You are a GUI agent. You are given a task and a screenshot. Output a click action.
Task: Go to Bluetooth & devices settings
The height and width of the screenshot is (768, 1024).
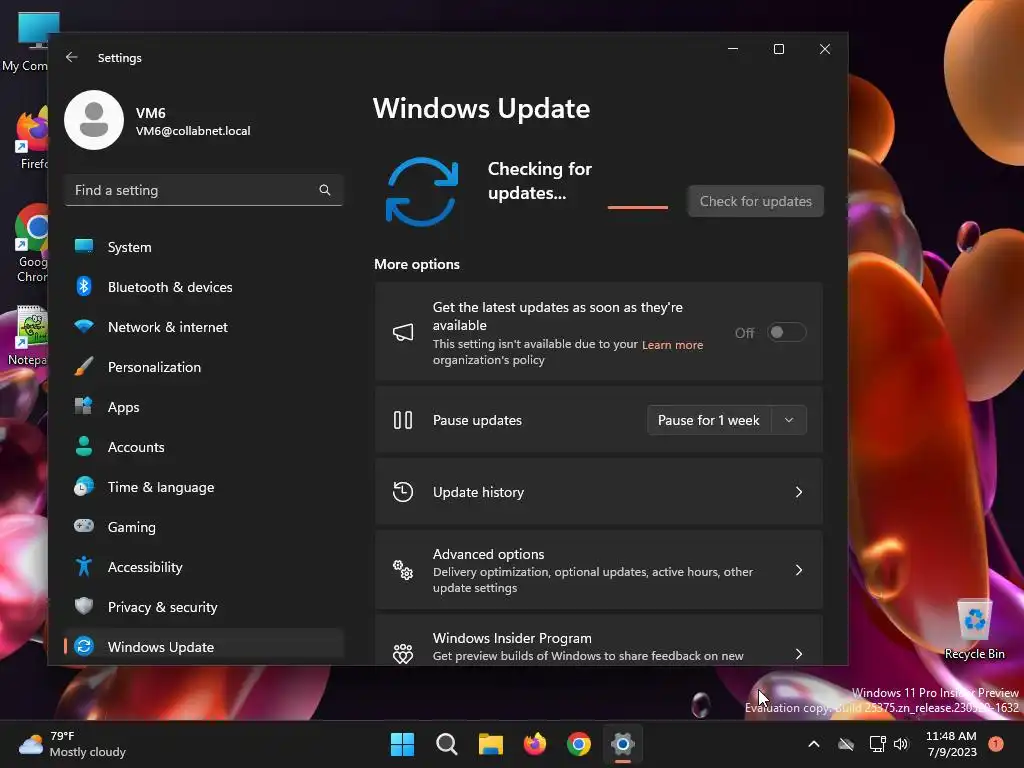(x=204, y=287)
